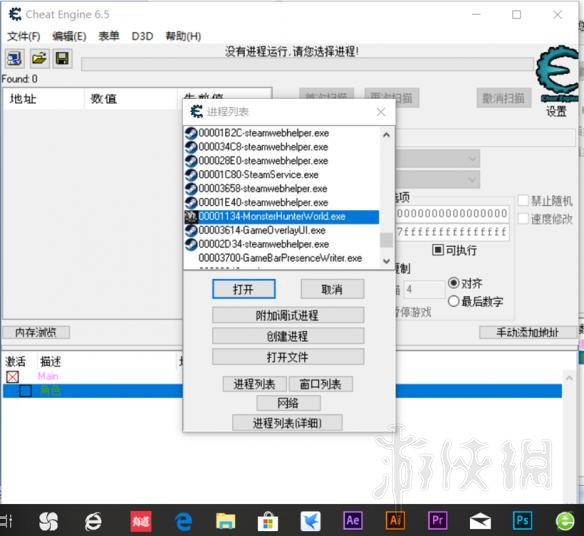Open the 表单 menu
This screenshot has width=584, height=536.
coord(109,36)
